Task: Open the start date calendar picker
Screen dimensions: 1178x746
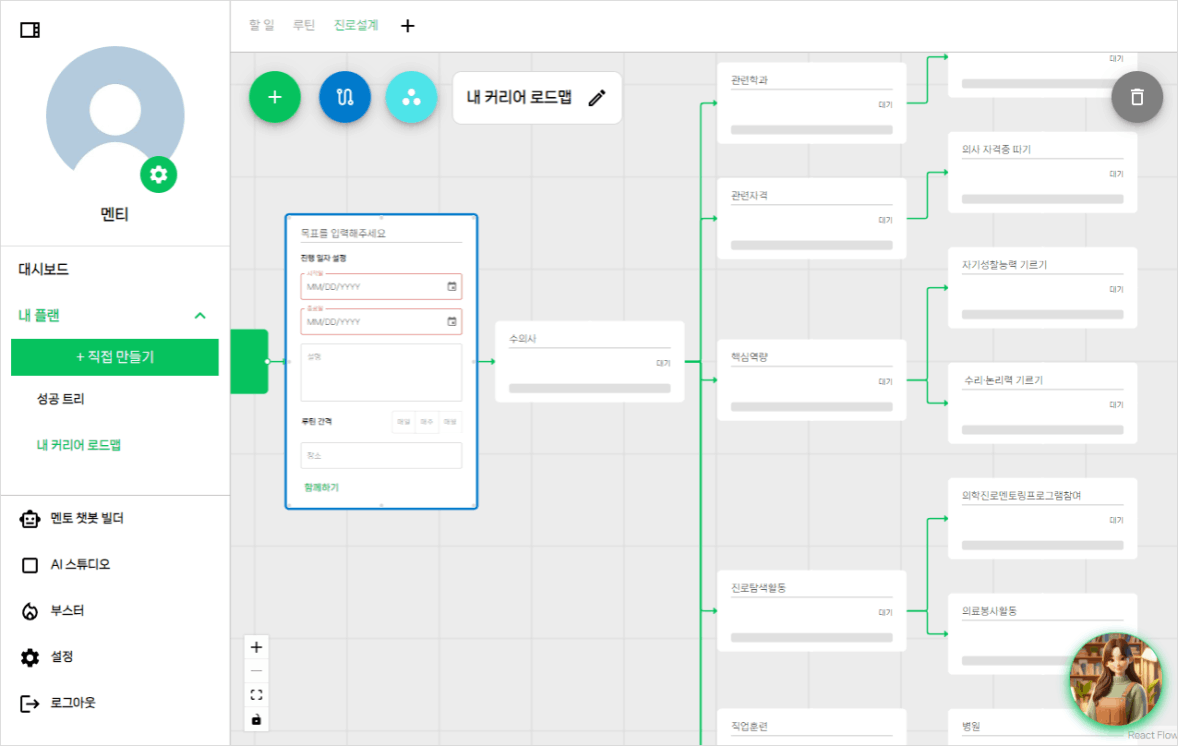Action: click(452, 287)
